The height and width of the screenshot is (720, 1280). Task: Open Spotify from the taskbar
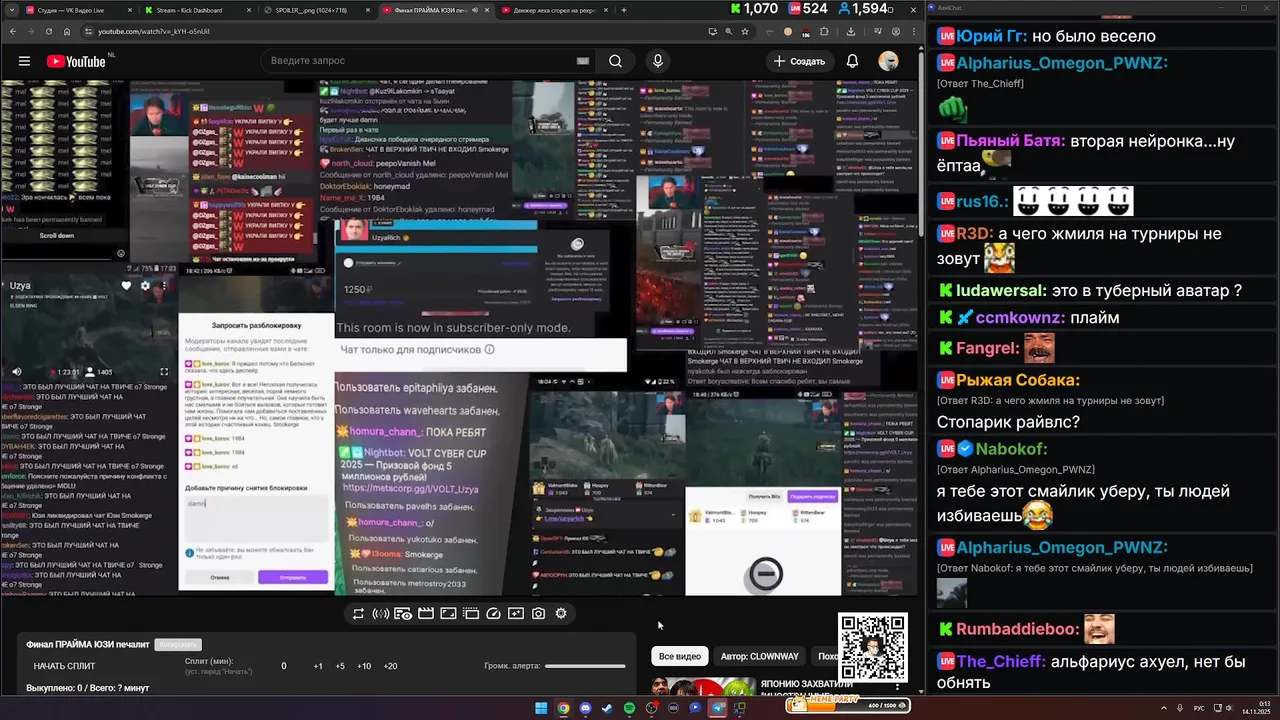pos(629,708)
